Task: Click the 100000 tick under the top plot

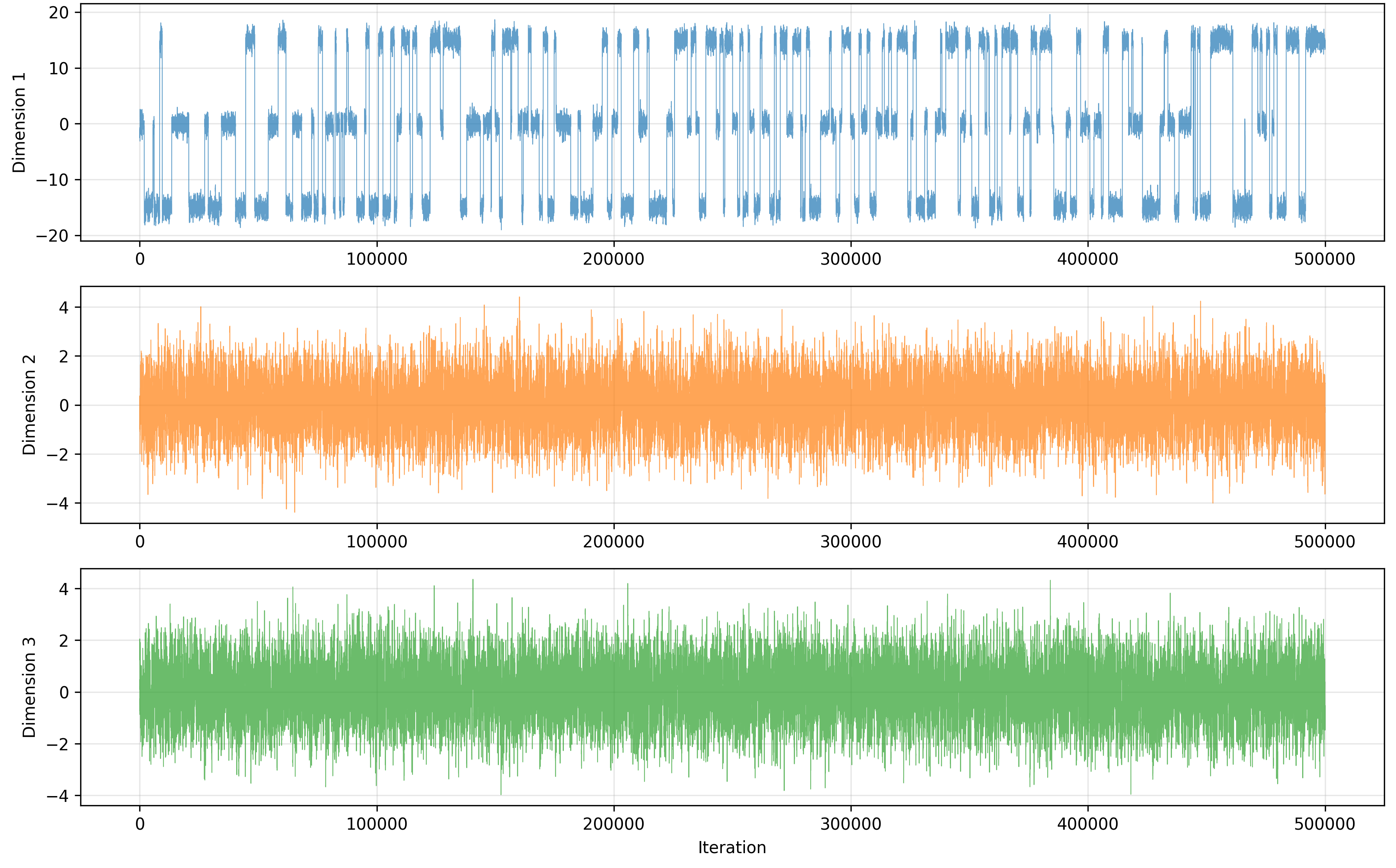Action: [x=377, y=260]
